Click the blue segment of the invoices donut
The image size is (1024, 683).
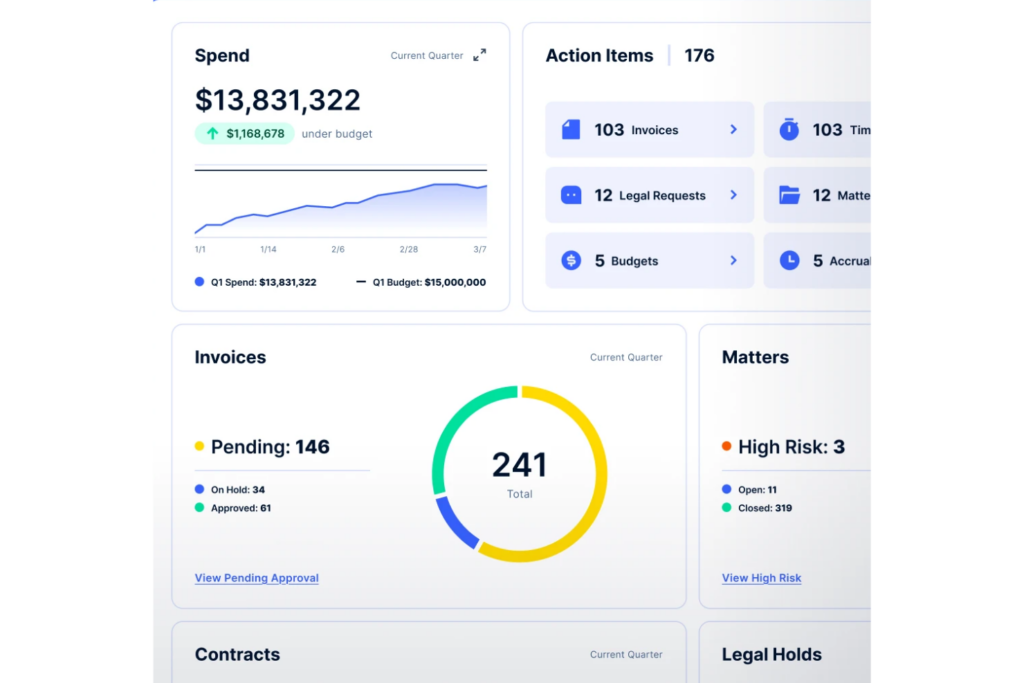[x=455, y=524]
